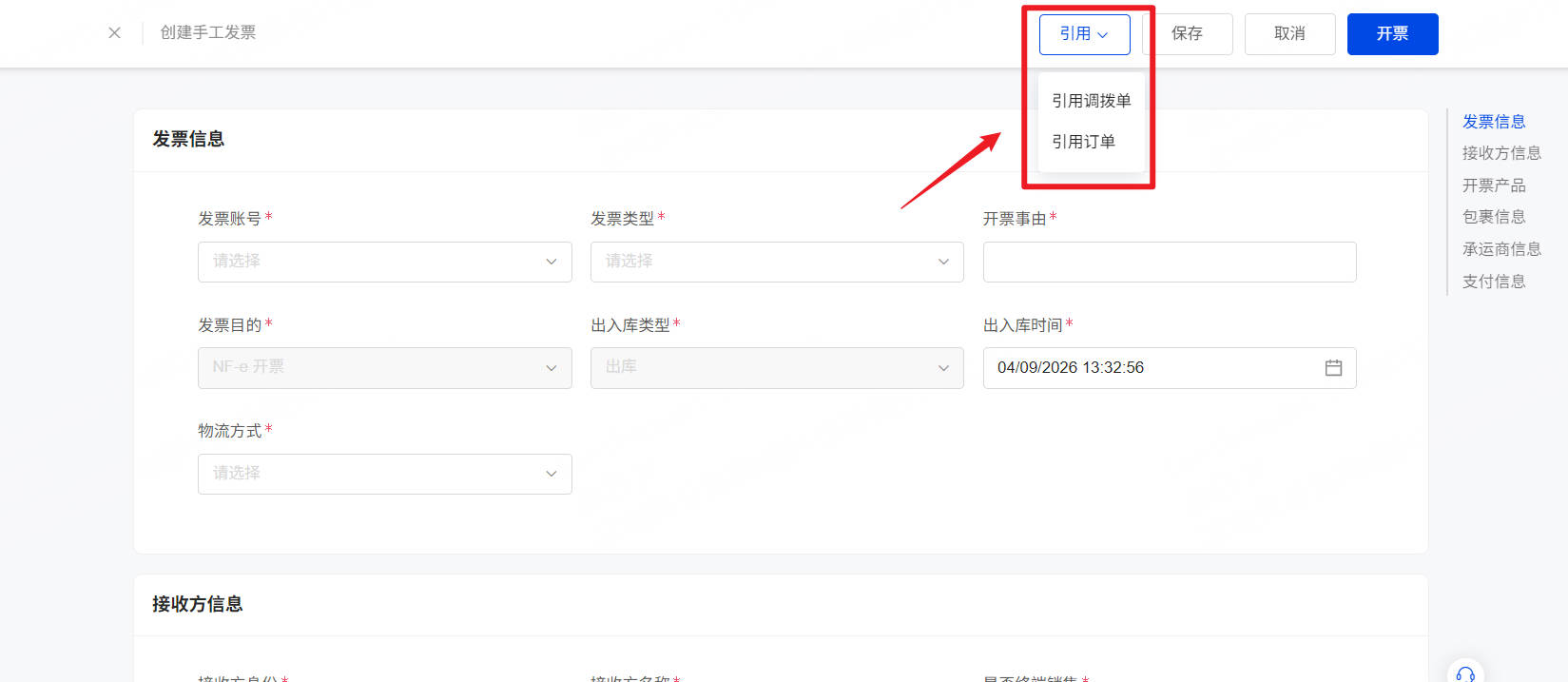1568x682 pixels.
Task: Expand the 发票账号 dropdown
Action: (x=384, y=262)
